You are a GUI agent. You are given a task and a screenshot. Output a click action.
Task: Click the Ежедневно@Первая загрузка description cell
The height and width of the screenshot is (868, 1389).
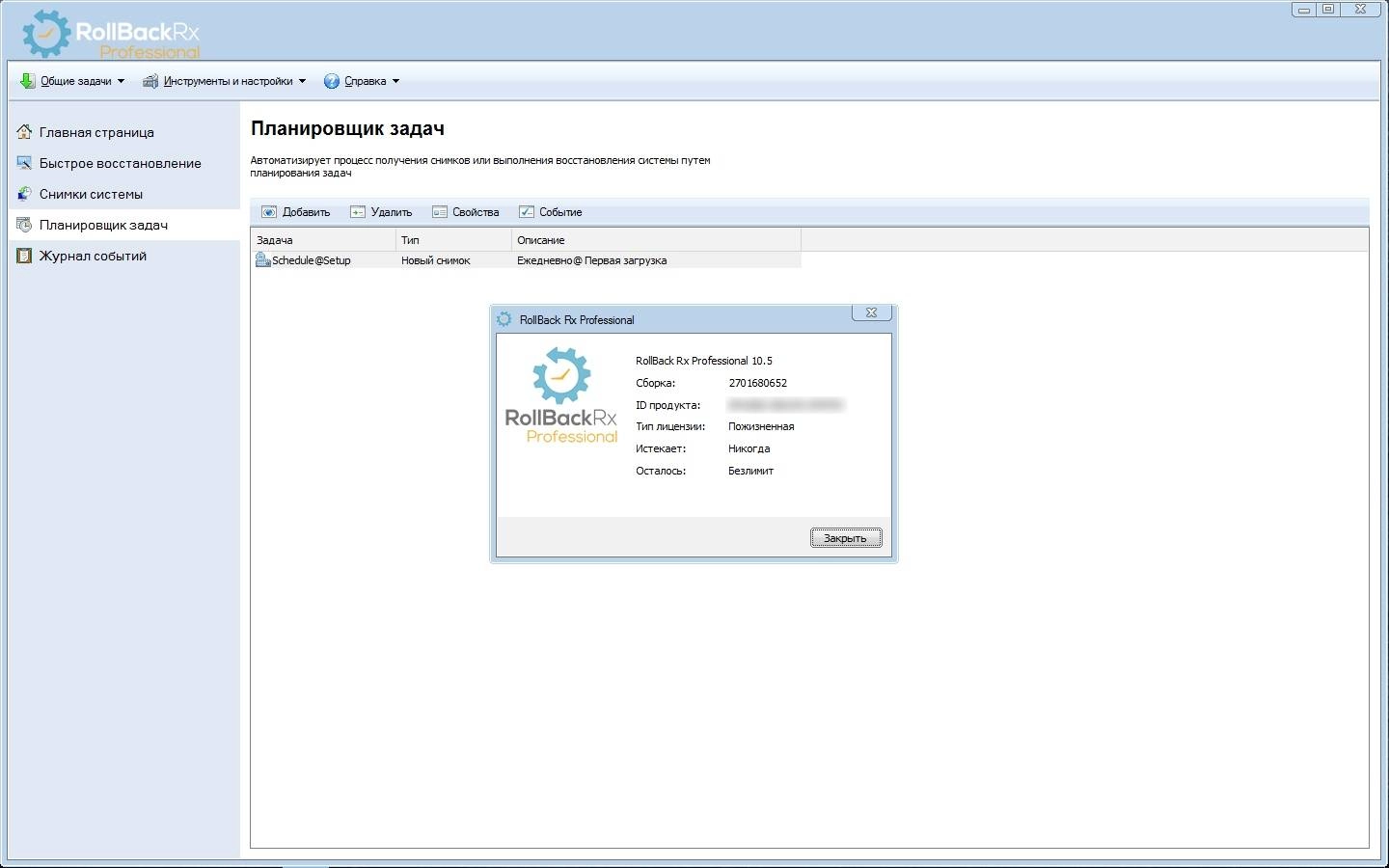[x=591, y=260]
